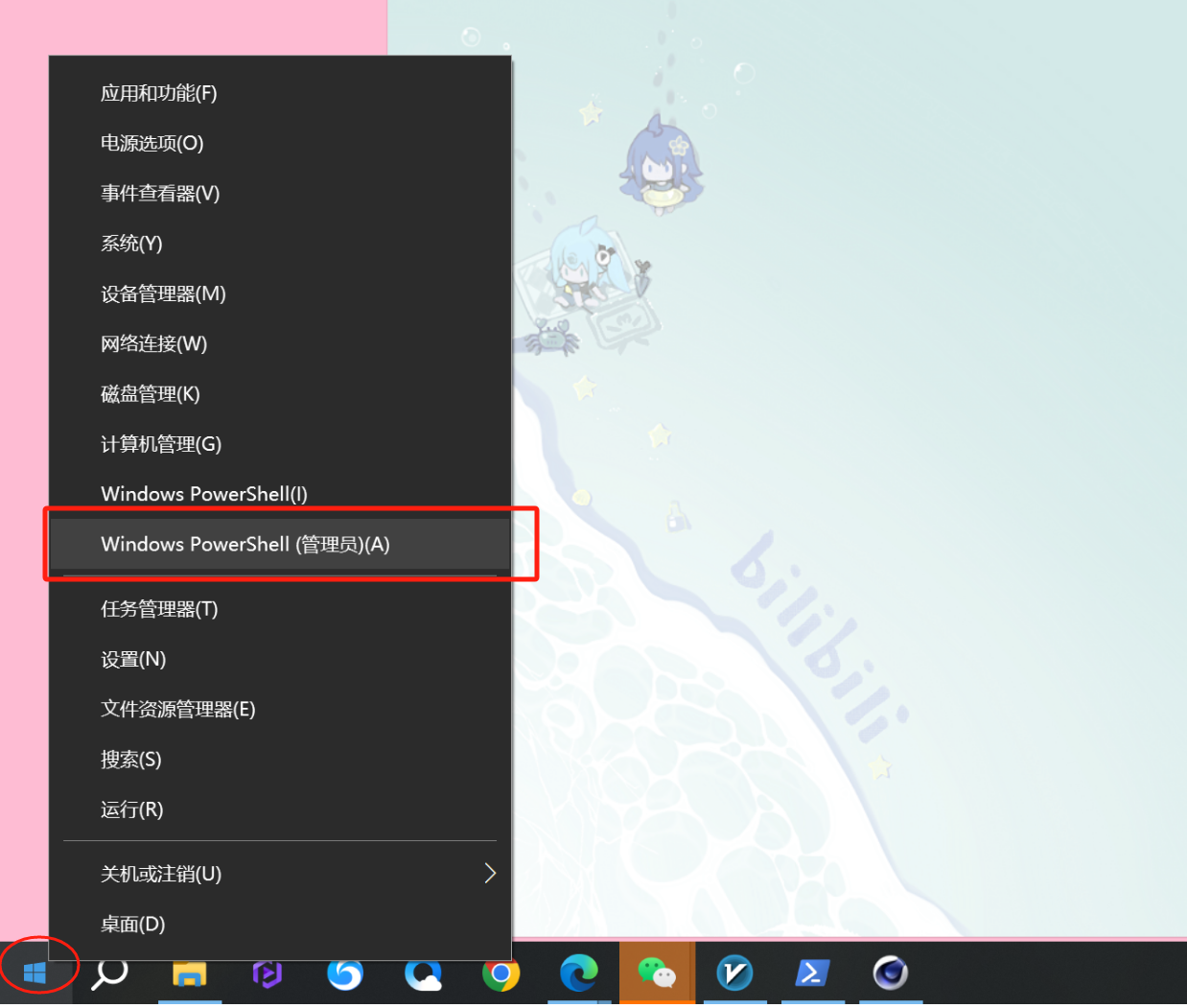The height and width of the screenshot is (1008, 1187).
Task: Open 设置(N) from the menu
Action: (133, 660)
